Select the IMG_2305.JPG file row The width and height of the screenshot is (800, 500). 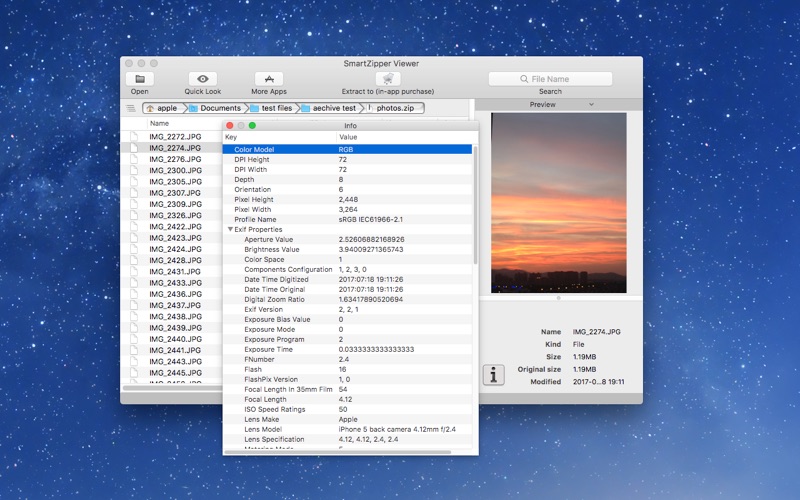coord(175,182)
